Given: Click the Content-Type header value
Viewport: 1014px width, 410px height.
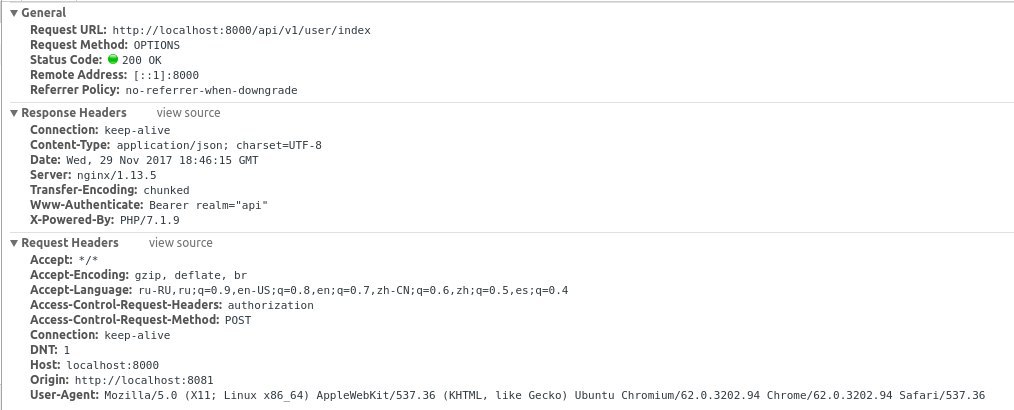Looking at the screenshot, I should [x=219, y=146].
